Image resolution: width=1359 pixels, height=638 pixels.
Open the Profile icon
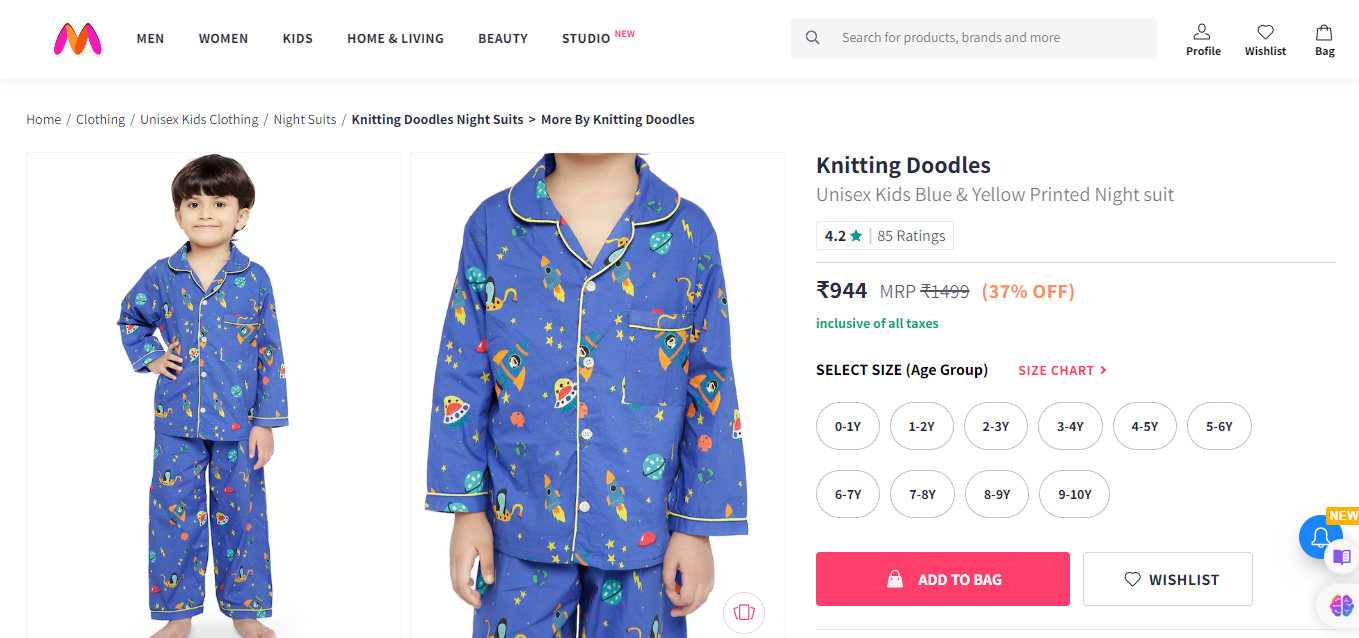[1203, 33]
